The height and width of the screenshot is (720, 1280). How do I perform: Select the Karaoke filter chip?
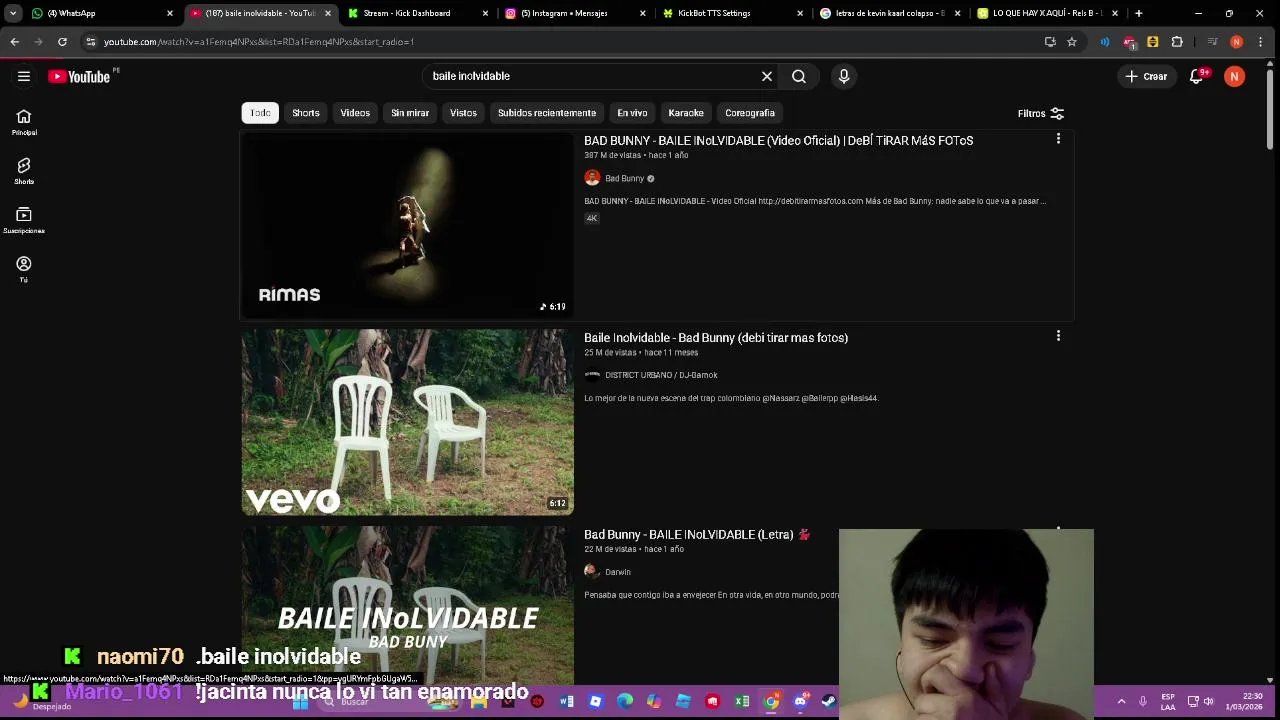point(686,113)
